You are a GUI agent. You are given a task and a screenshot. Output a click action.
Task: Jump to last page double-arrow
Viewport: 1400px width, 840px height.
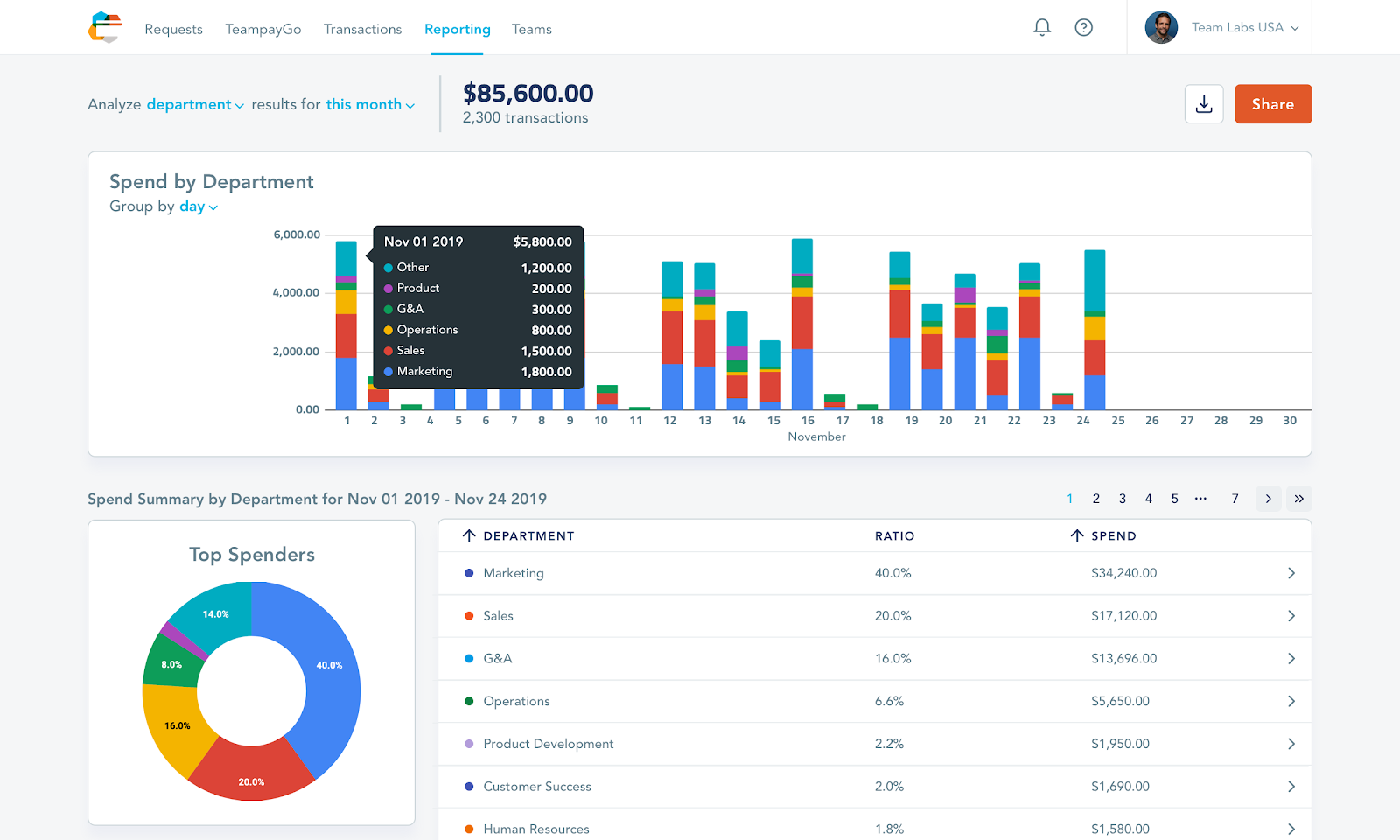click(1299, 499)
